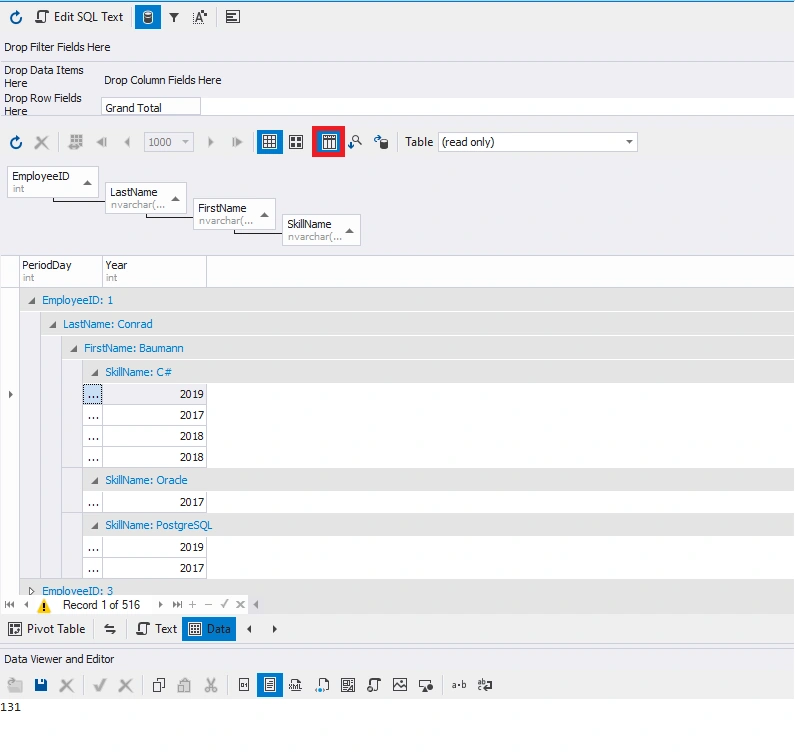
Task: Go to previous record in navigator
Action: (x=26, y=604)
